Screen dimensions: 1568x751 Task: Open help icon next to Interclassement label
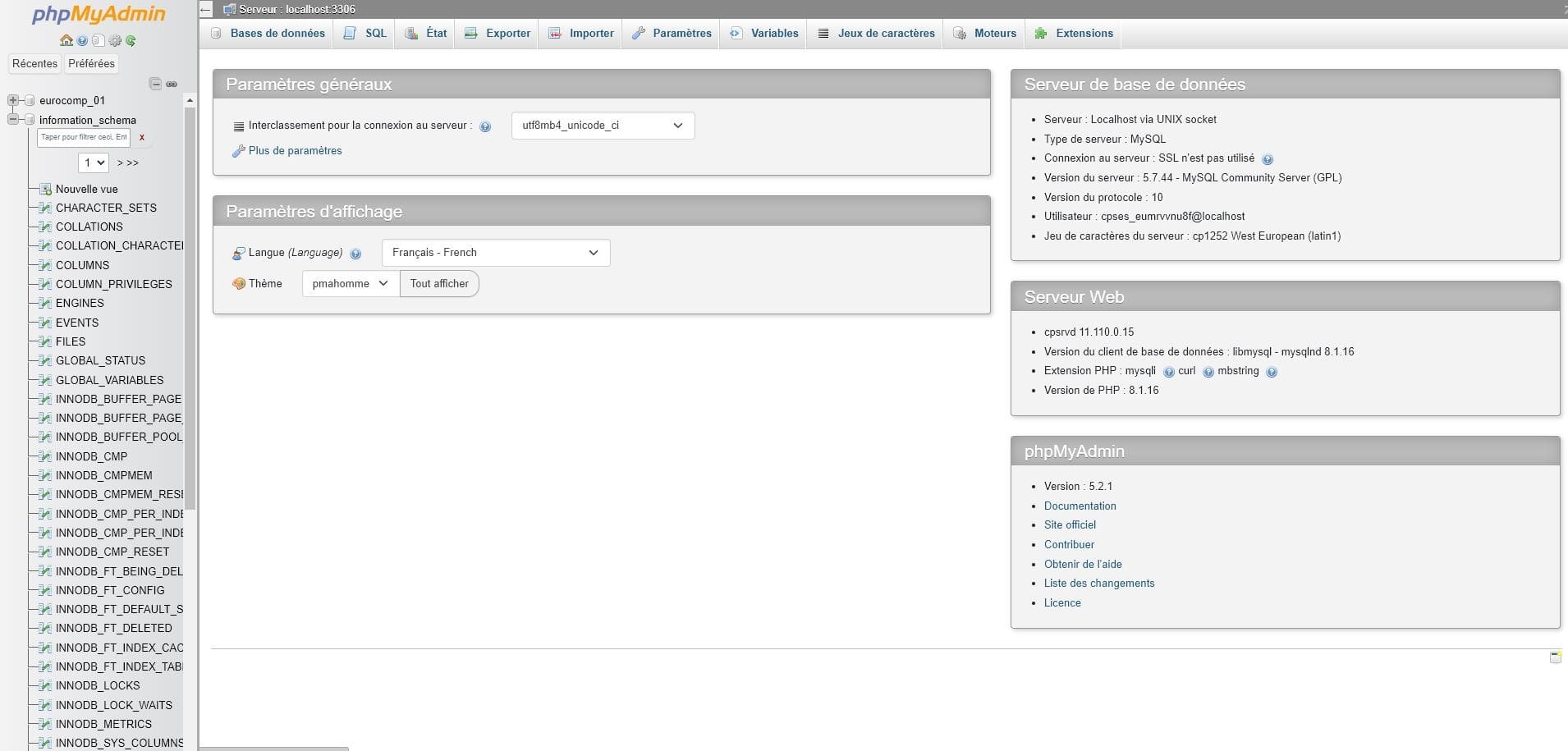485,126
